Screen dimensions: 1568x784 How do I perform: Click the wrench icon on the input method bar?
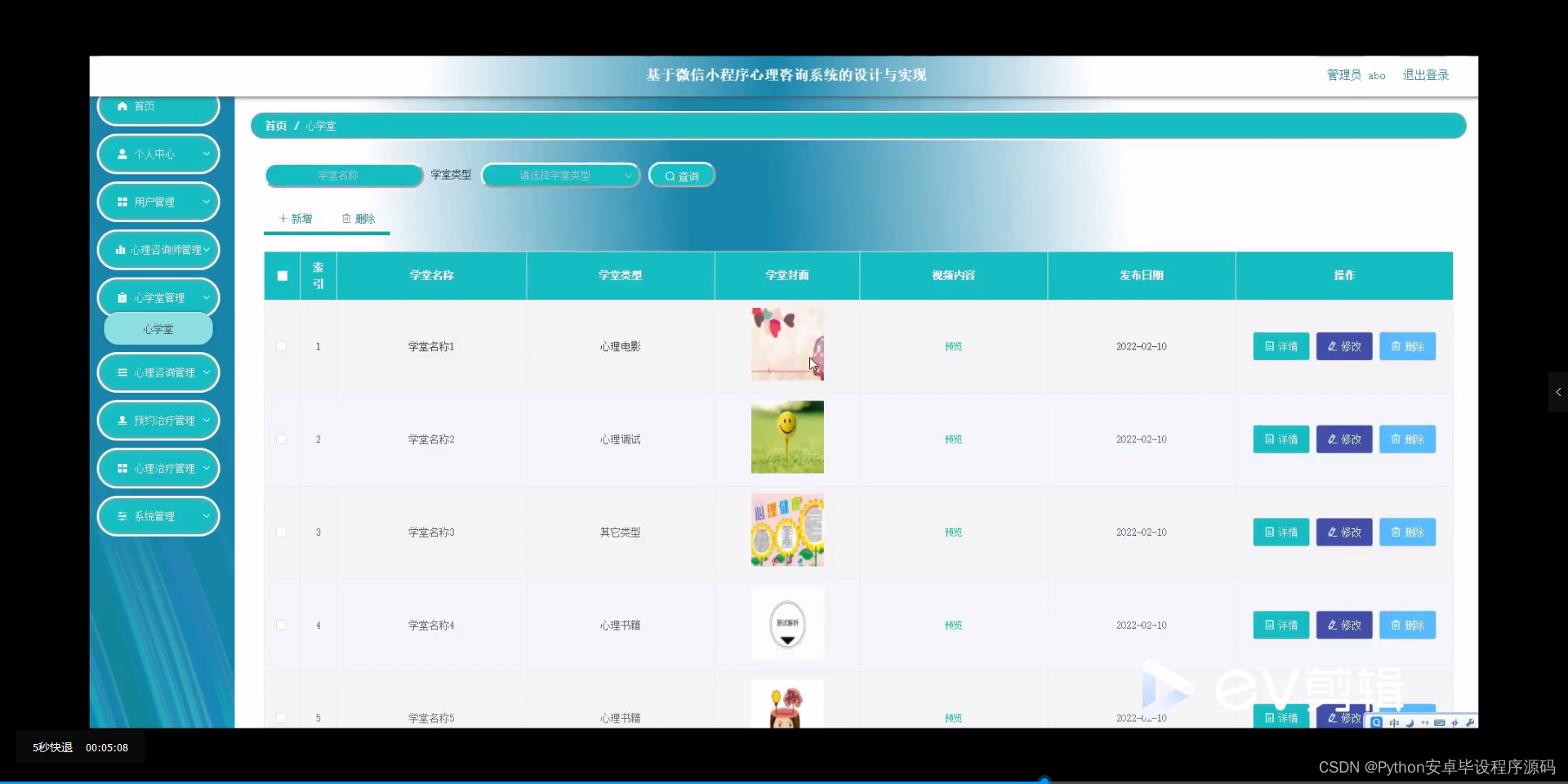pos(1470,724)
